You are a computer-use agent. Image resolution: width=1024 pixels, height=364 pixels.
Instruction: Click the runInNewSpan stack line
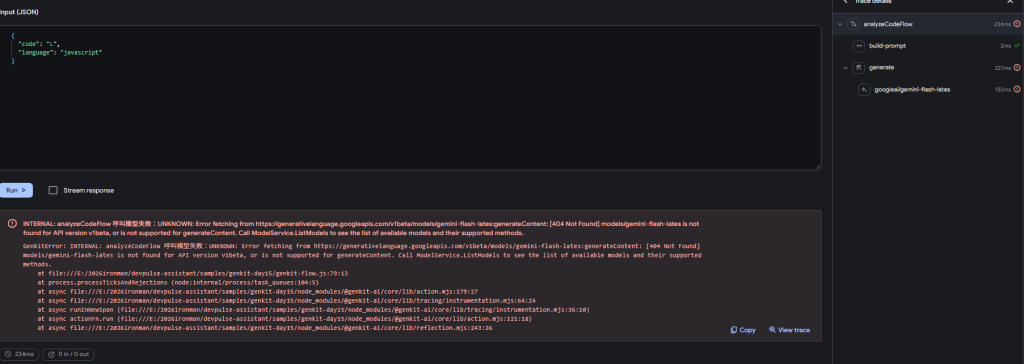pyautogui.click(x=313, y=310)
